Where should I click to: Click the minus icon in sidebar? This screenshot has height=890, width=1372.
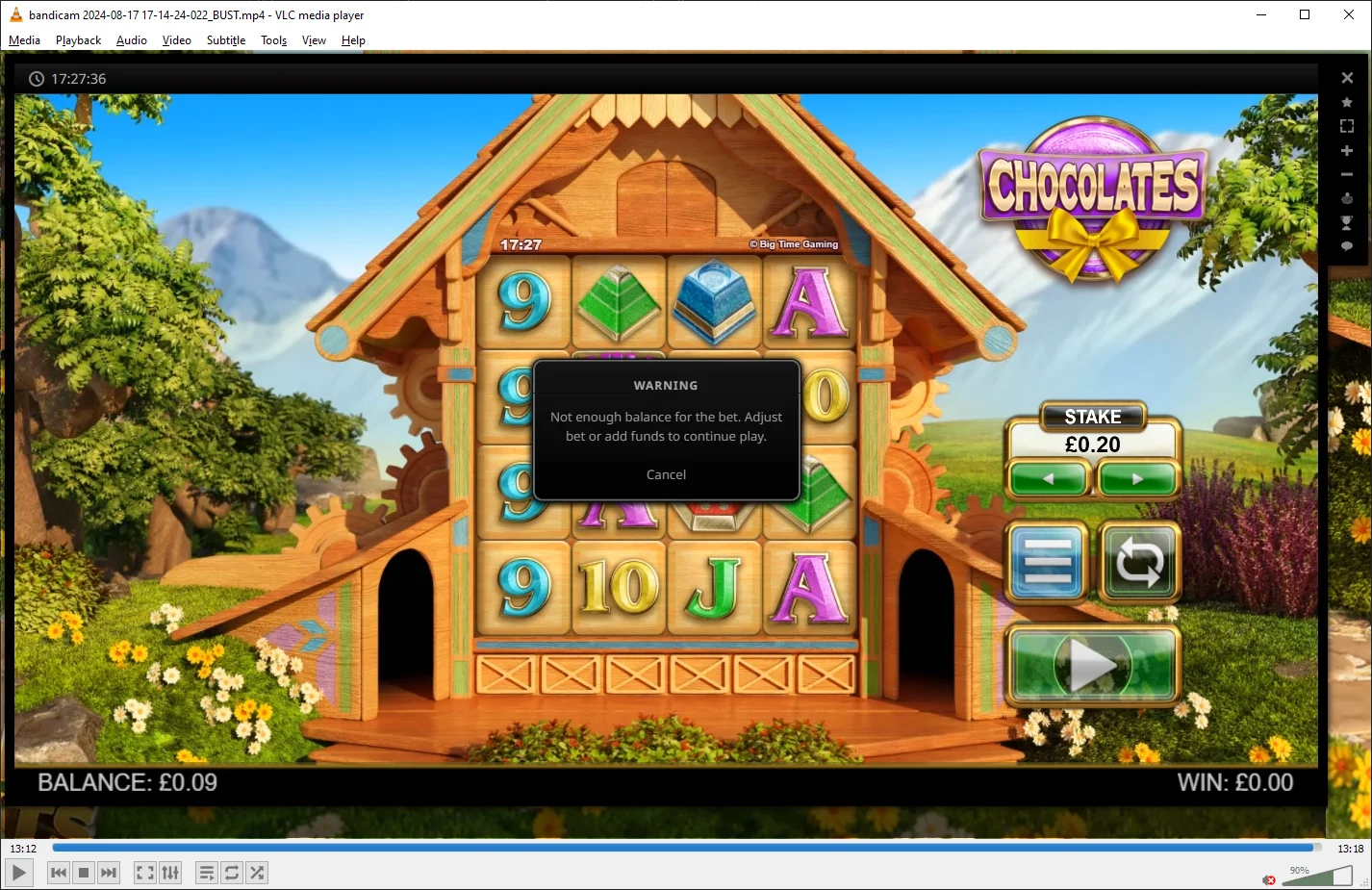[1347, 174]
